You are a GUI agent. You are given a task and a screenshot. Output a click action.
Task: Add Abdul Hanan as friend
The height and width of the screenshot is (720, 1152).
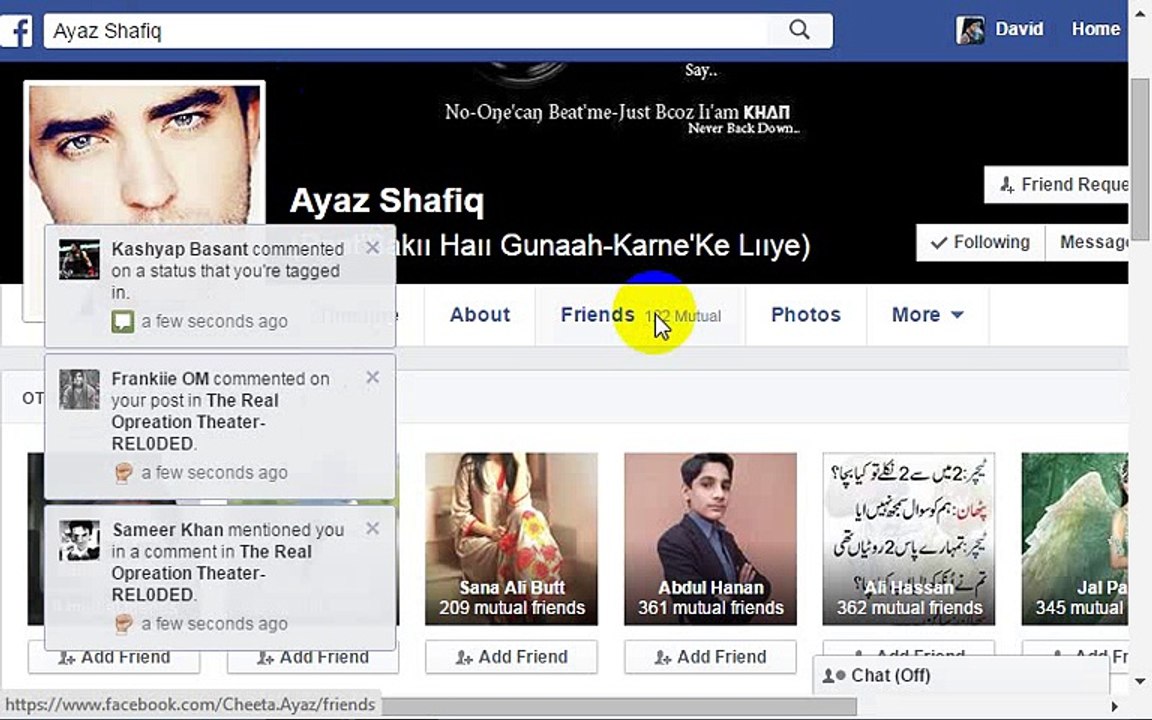click(x=710, y=657)
